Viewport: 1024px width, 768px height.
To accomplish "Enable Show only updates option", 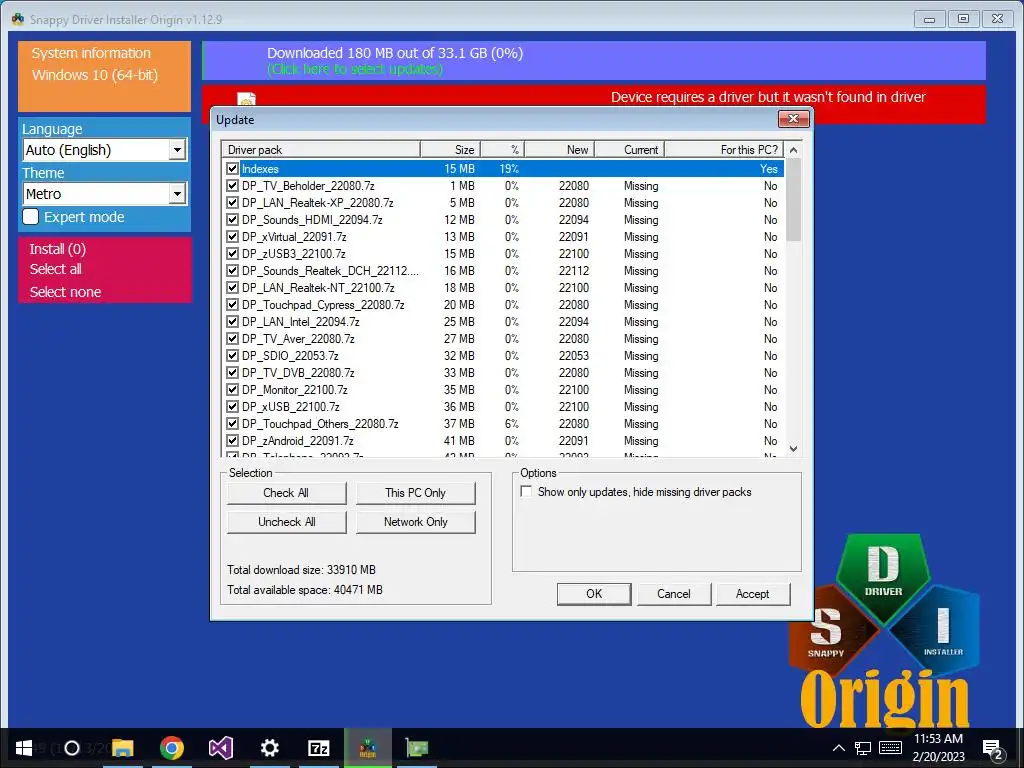I will coord(526,492).
